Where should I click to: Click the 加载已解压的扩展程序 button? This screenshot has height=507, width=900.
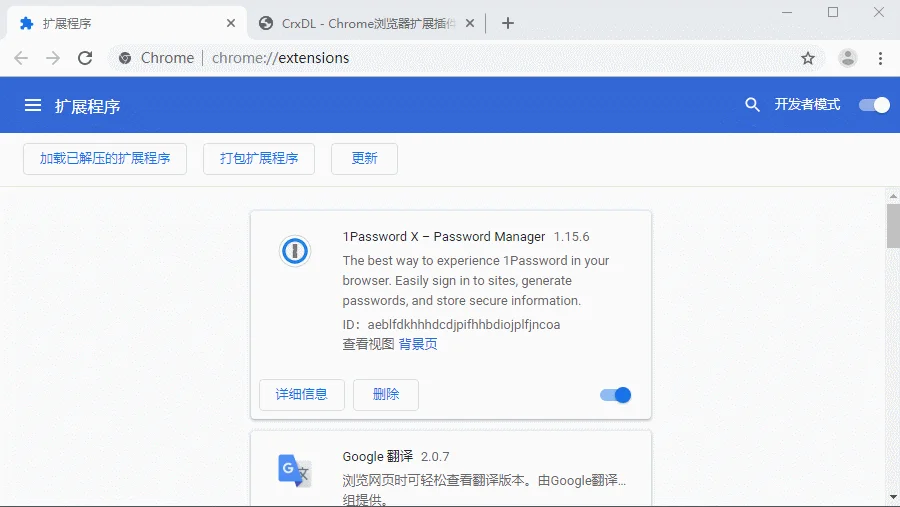(x=105, y=158)
